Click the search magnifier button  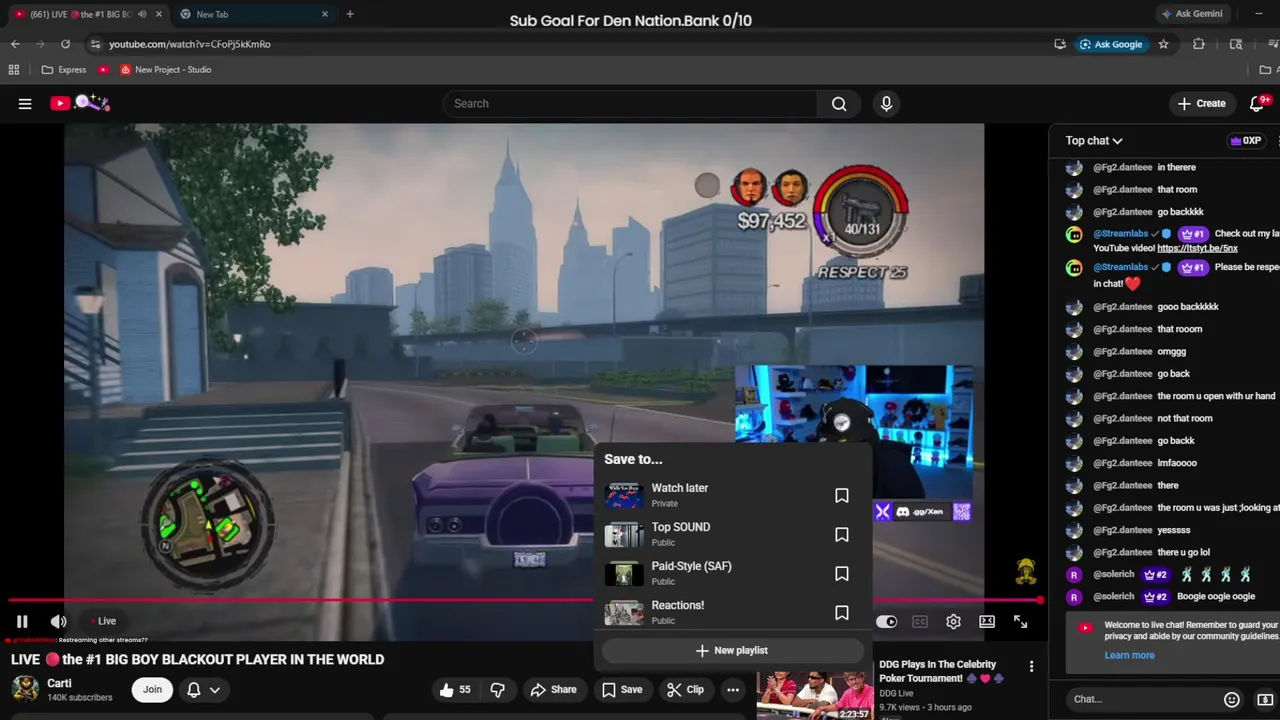pyautogui.click(x=839, y=104)
